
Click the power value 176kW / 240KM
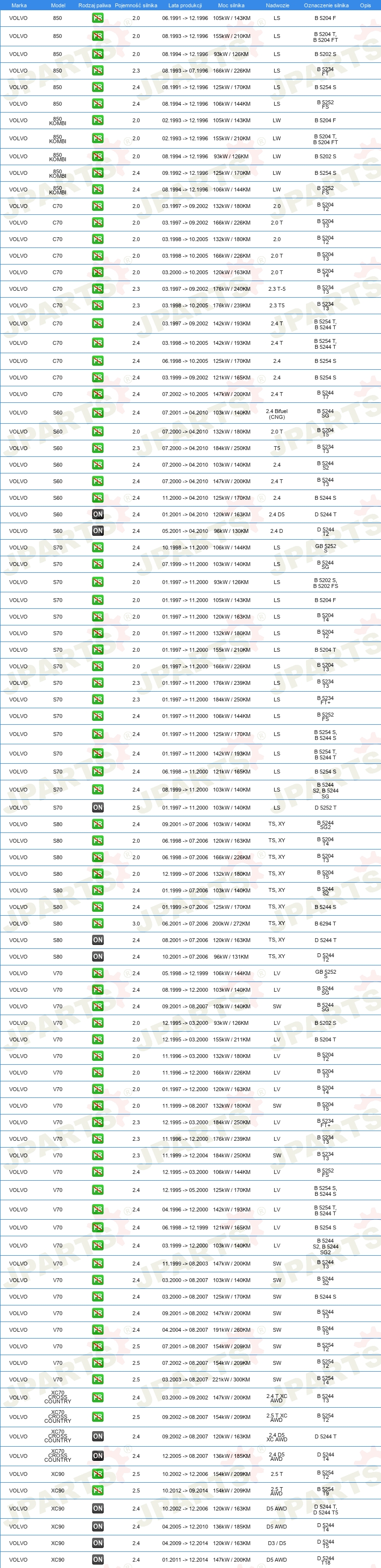click(231, 289)
